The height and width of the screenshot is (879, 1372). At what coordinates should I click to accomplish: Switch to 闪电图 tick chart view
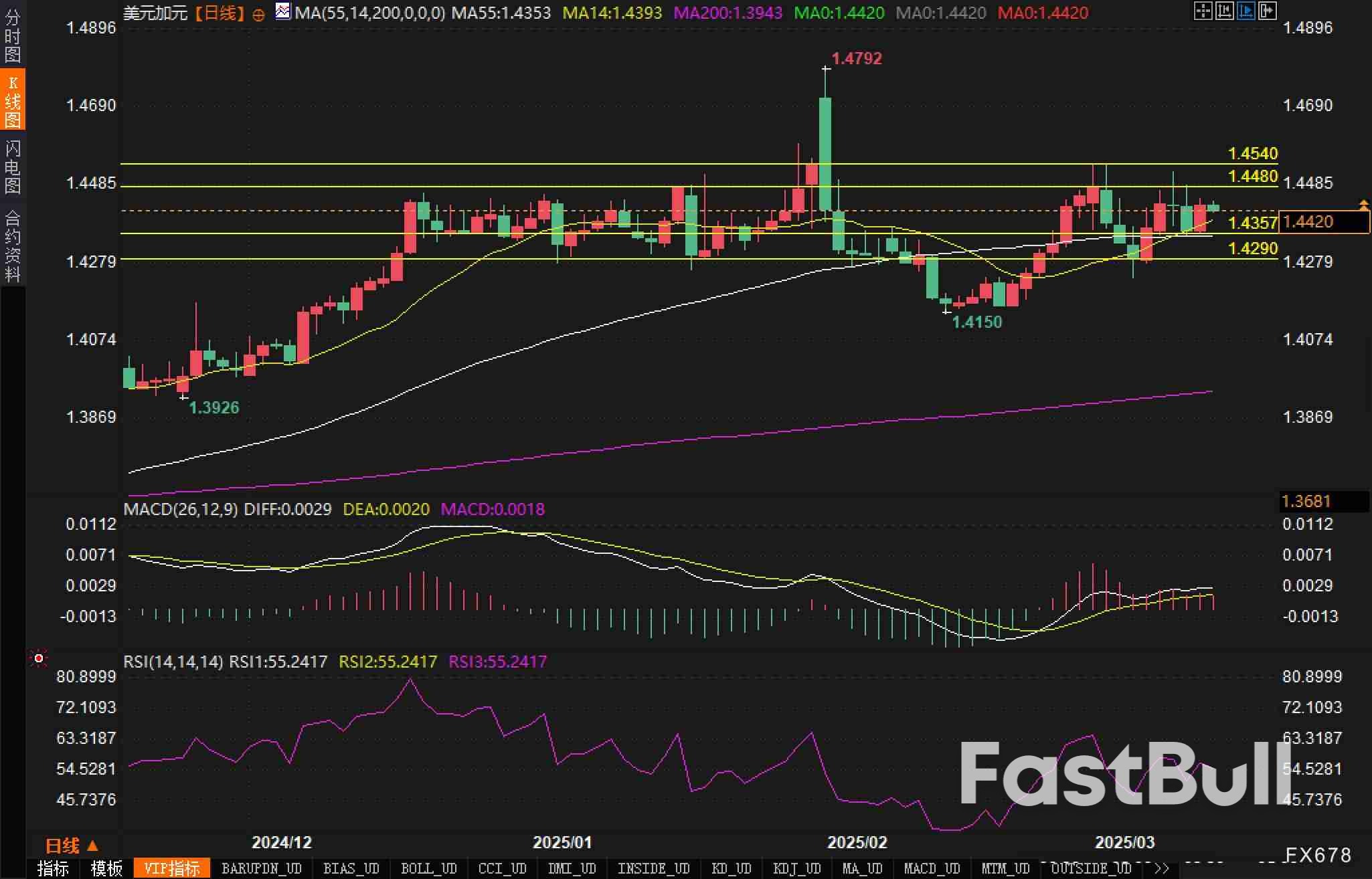(x=12, y=167)
